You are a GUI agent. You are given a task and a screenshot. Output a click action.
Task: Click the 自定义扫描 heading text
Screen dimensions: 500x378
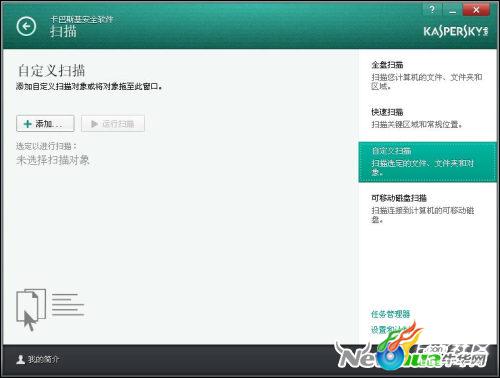51,70
